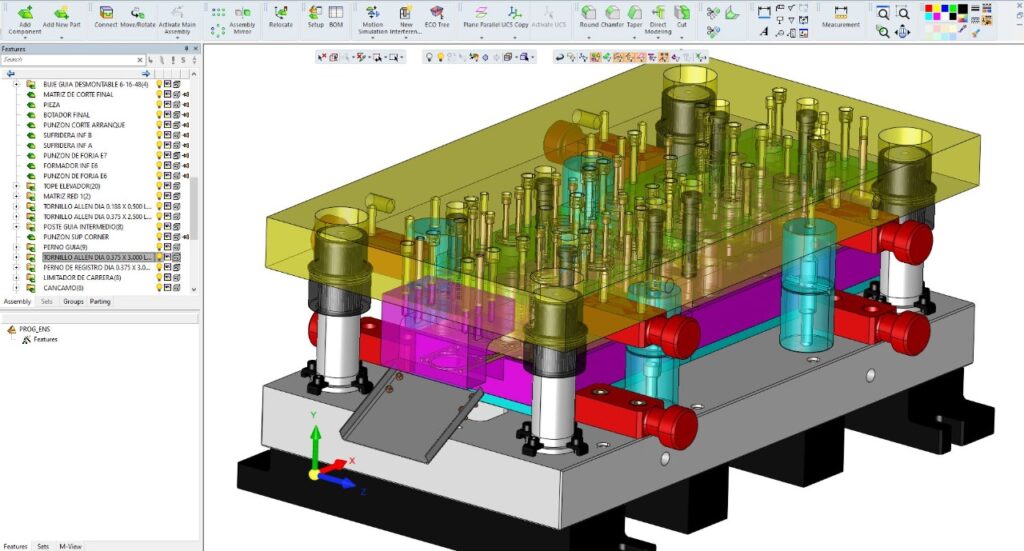Pick the red color swatch
The height and width of the screenshot is (551, 1024).
pyautogui.click(x=929, y=8)
